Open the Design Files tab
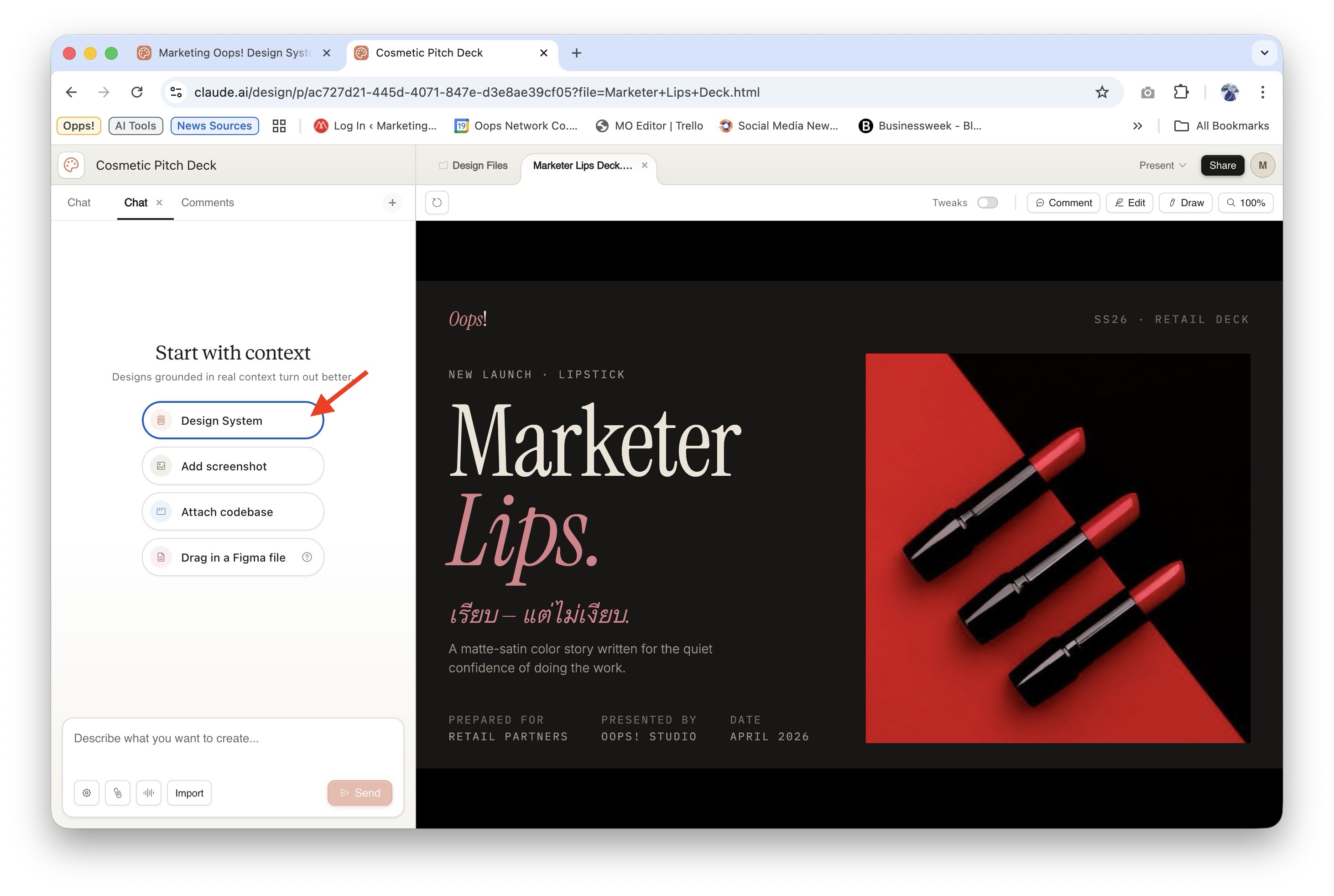1334x896 pixels. (x=474, y=165)
